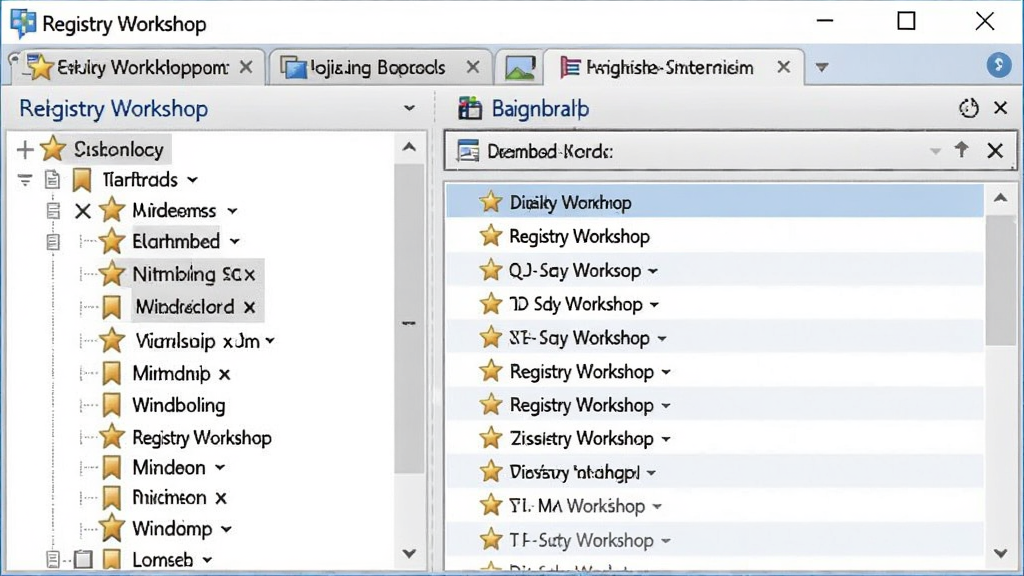Click the left tree scrollbar up arrow

coord(409,148)
